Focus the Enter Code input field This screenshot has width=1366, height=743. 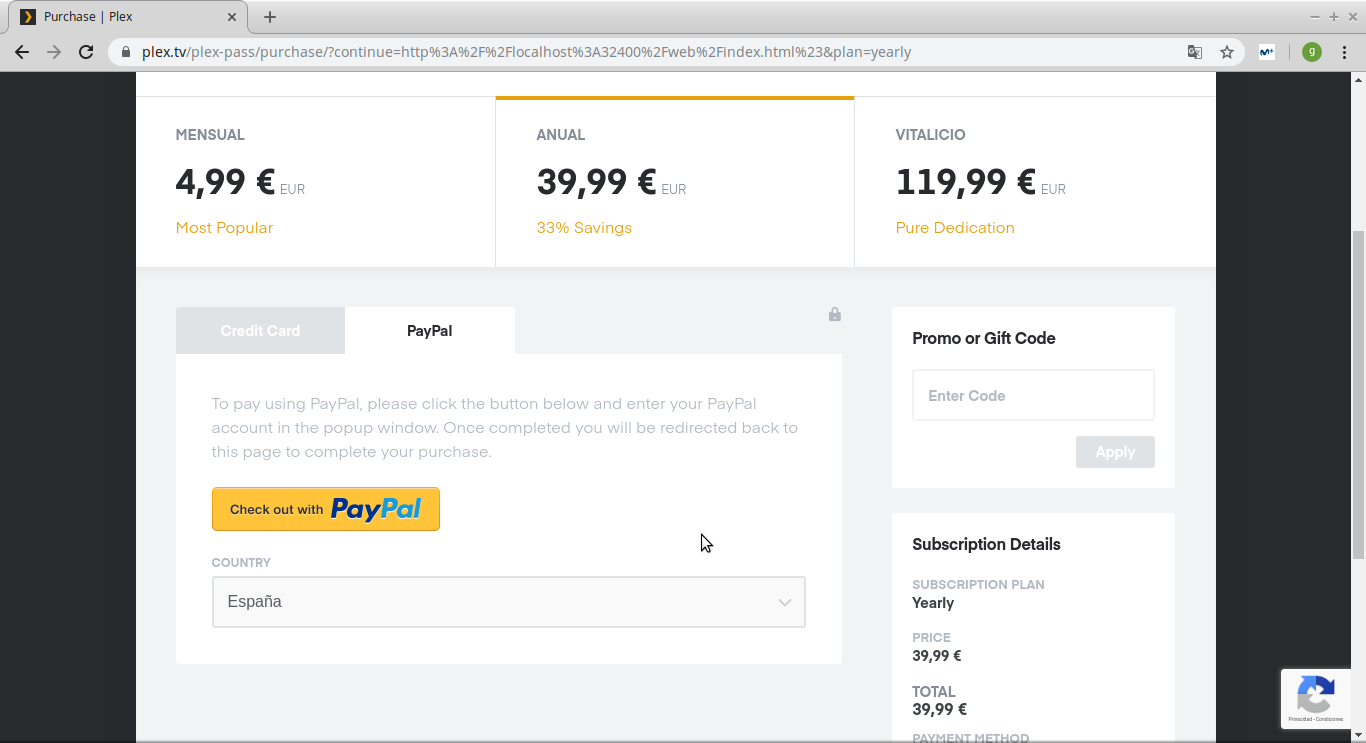coord(1033,396)
